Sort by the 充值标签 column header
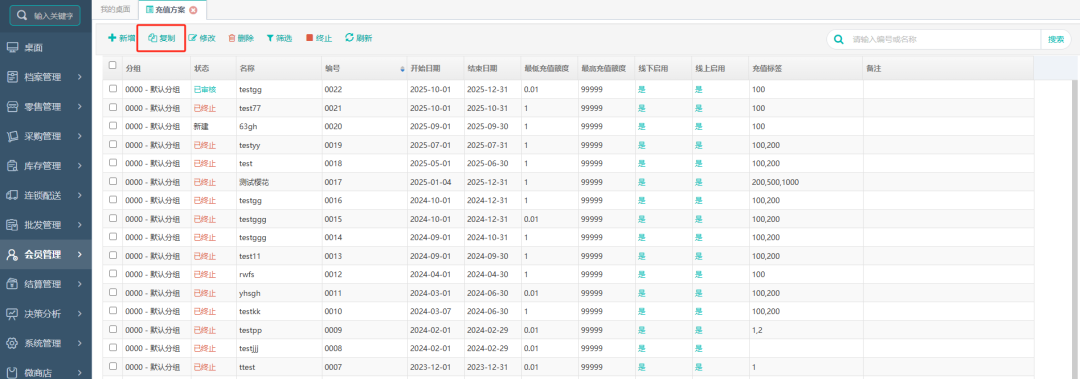The height and width of the screenshot is (379, 1080). coord(806,69)
